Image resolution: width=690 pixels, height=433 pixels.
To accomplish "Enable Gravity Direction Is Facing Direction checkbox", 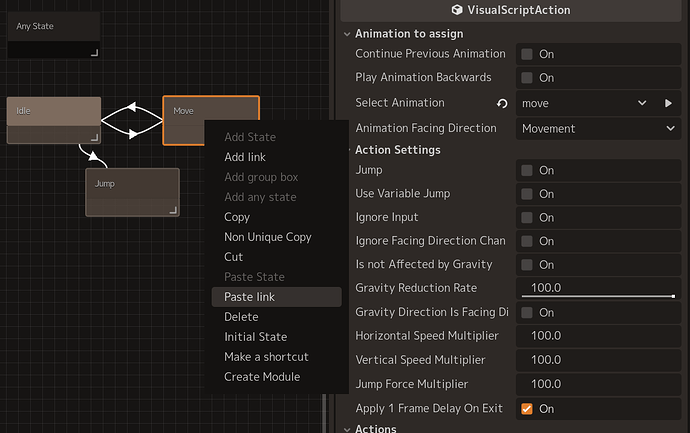I will (x=527, y=313).
